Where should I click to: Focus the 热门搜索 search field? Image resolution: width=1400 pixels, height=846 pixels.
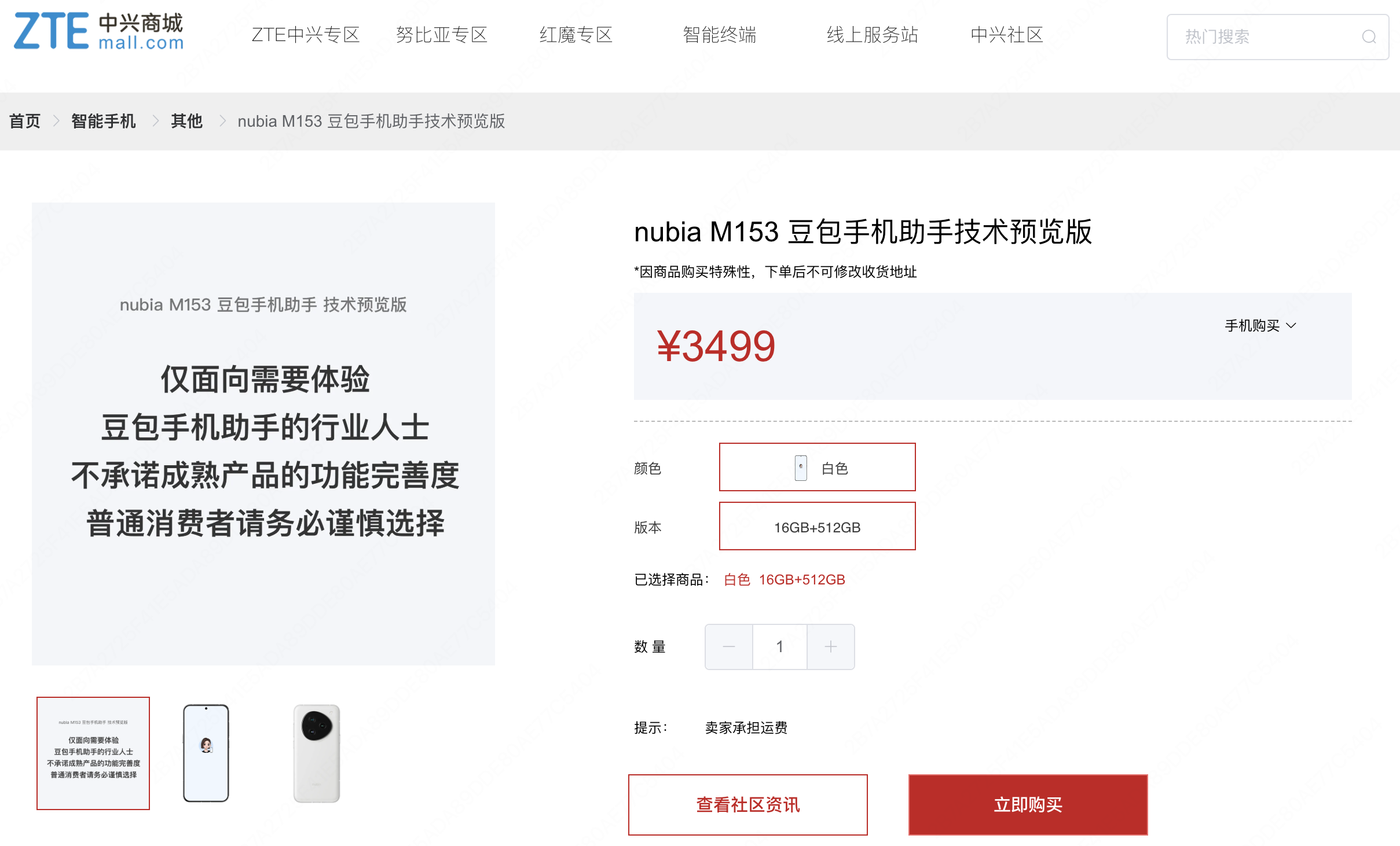tap(1262, 37)
